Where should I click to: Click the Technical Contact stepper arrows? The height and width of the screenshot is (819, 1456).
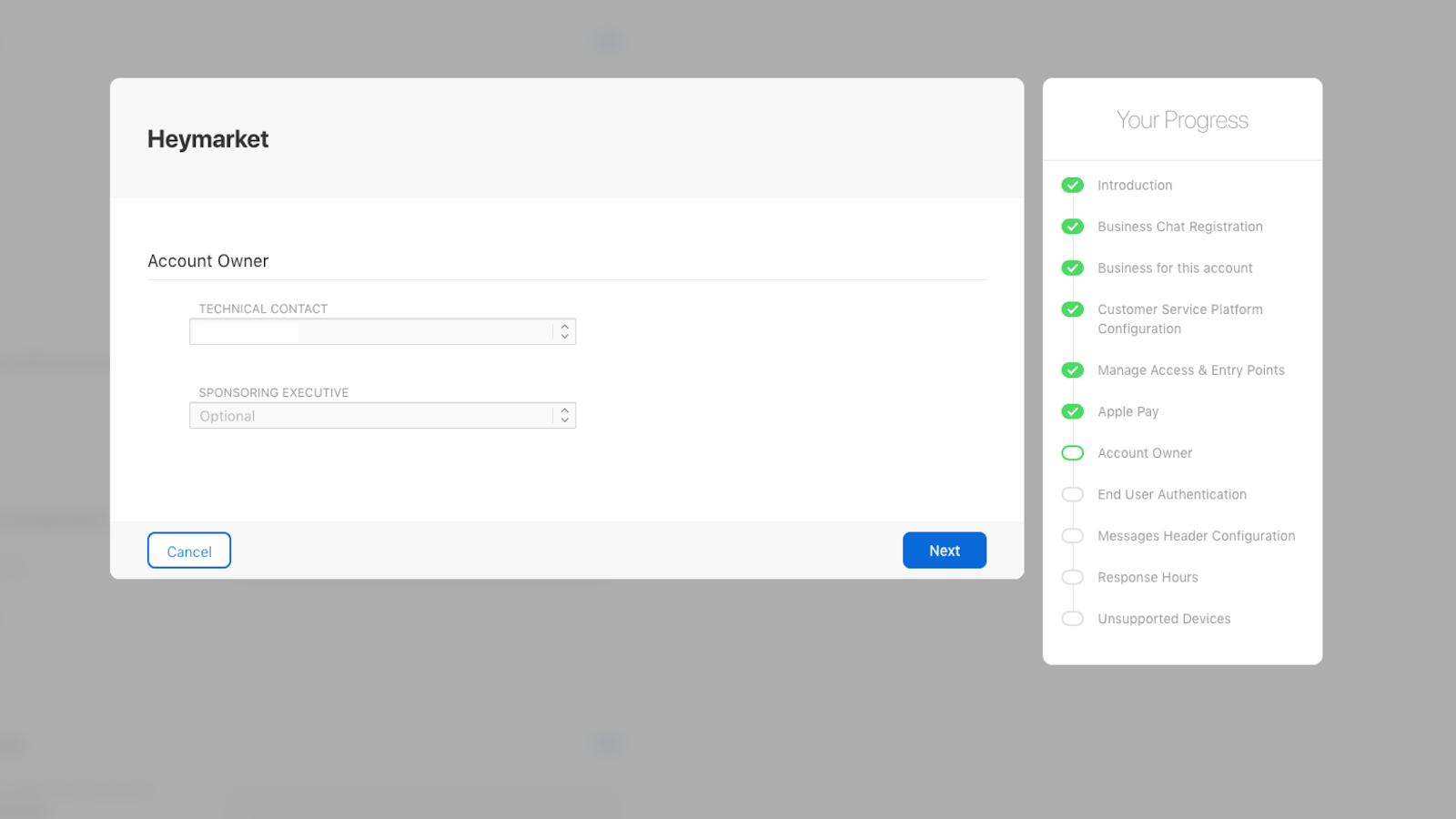click(565, 331)
